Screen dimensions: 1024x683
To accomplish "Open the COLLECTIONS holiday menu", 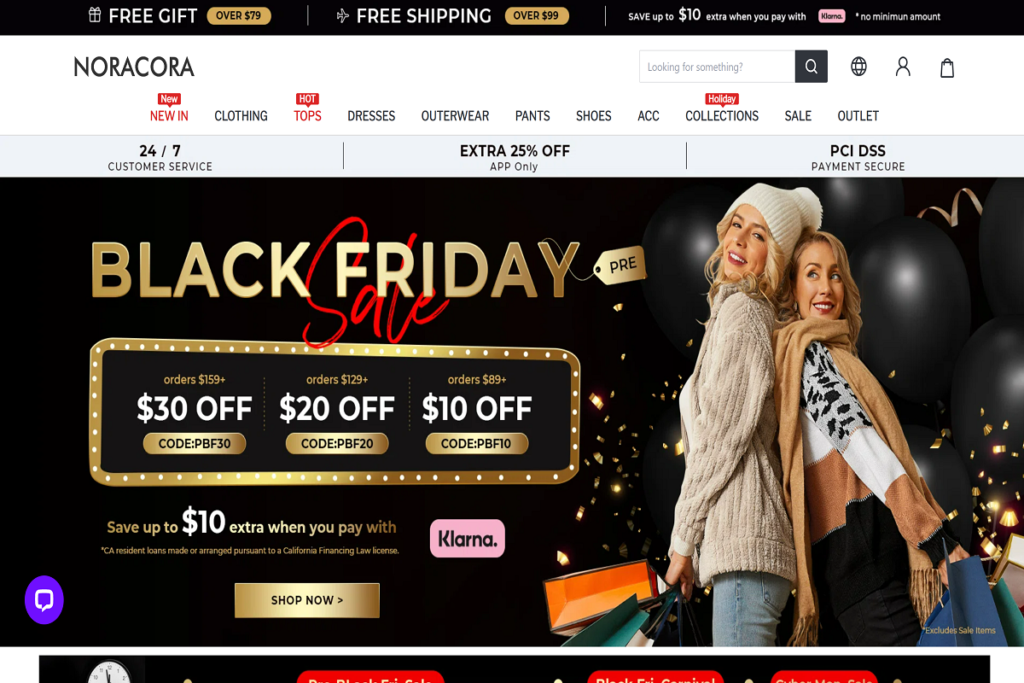I will 722,116.
